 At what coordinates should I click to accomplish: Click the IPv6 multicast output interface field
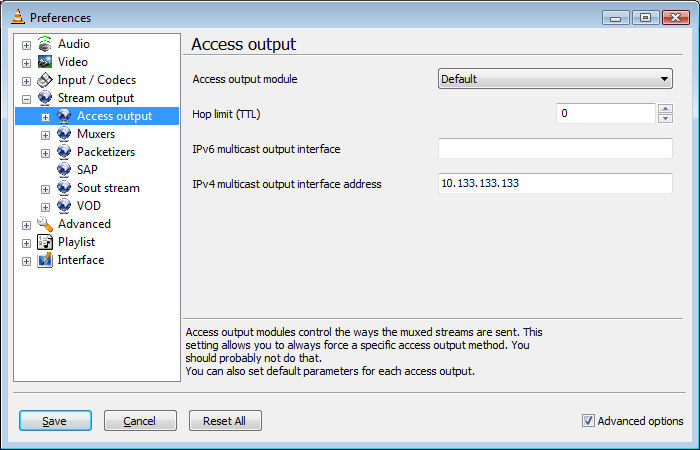555,149
